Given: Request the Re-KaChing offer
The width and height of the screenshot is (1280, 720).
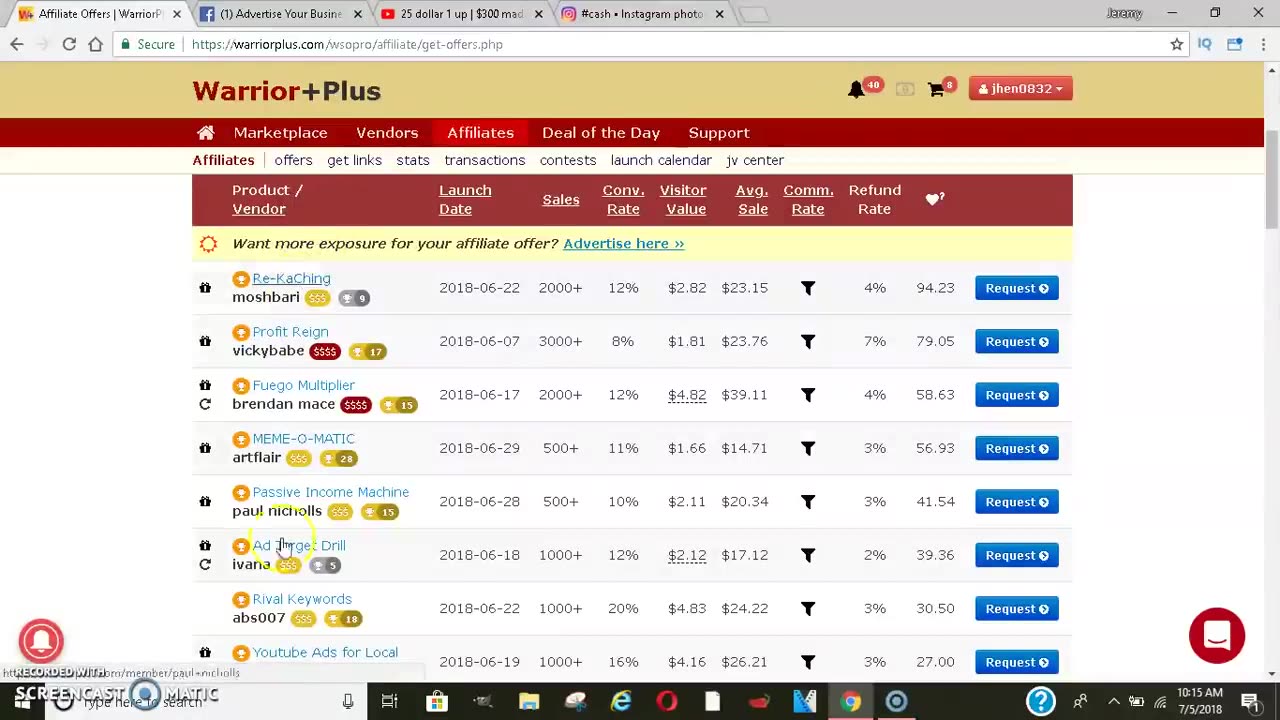Looking at the screenshot, I should tap(1017, 288).
